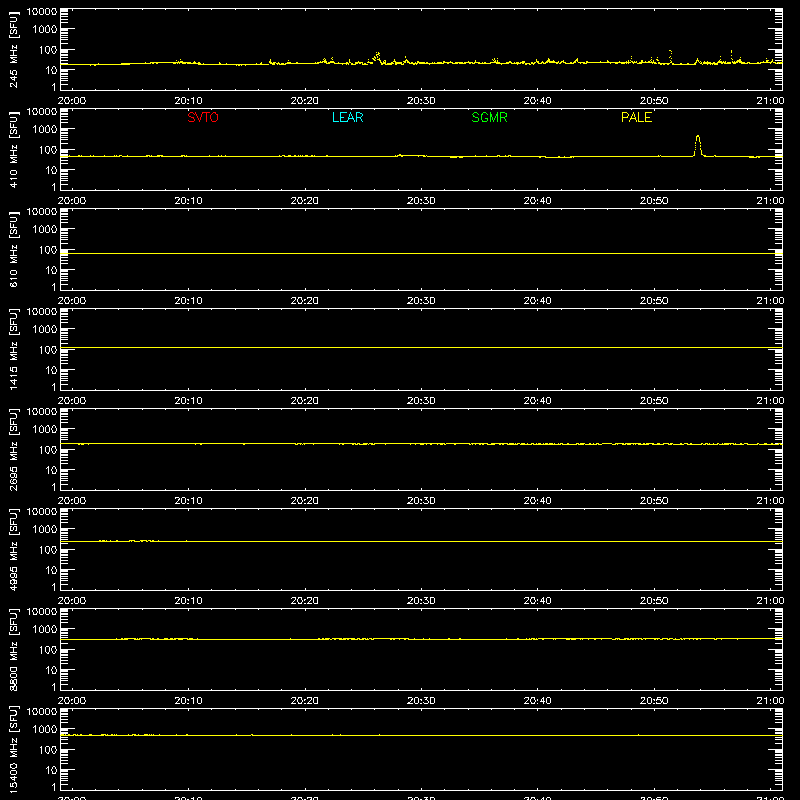This screenshot has width=800, height=800.
Task: Click the 1000 tick value on 4995 MHz axis
Action: [x=45, y=530]
